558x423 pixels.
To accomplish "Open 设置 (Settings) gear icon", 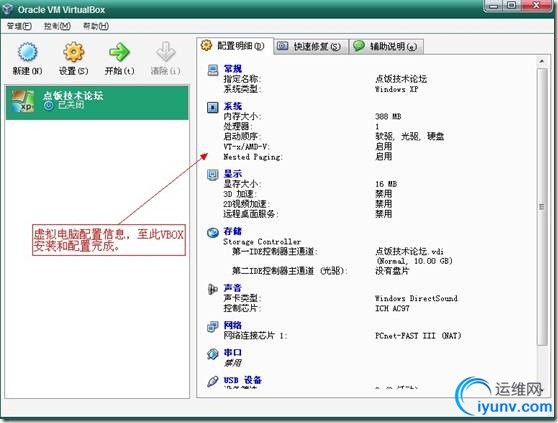I will coord(74,52).
